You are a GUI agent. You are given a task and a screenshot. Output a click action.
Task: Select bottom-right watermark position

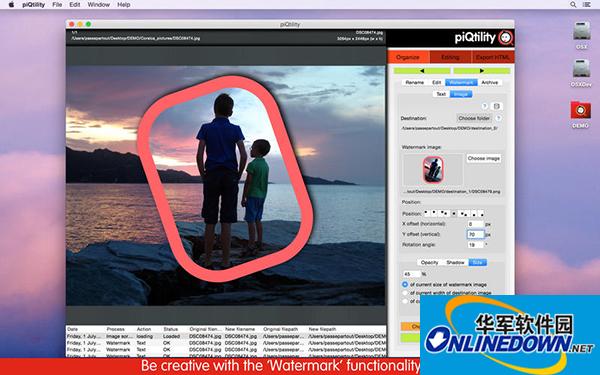481,214
